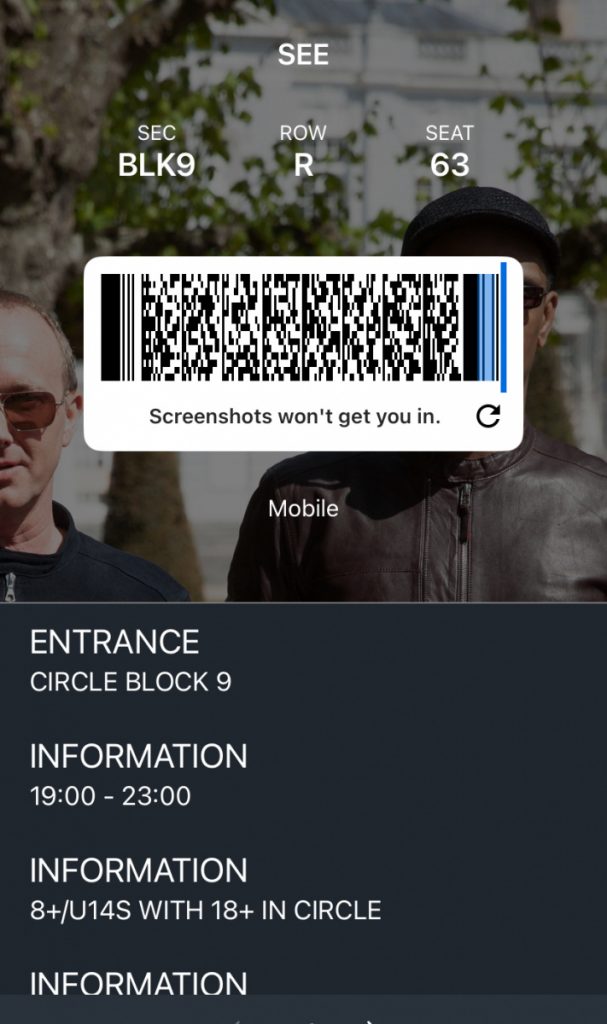
Task: Tap the partially visible bottom INFORMATION heading
Action: (139, 982)
